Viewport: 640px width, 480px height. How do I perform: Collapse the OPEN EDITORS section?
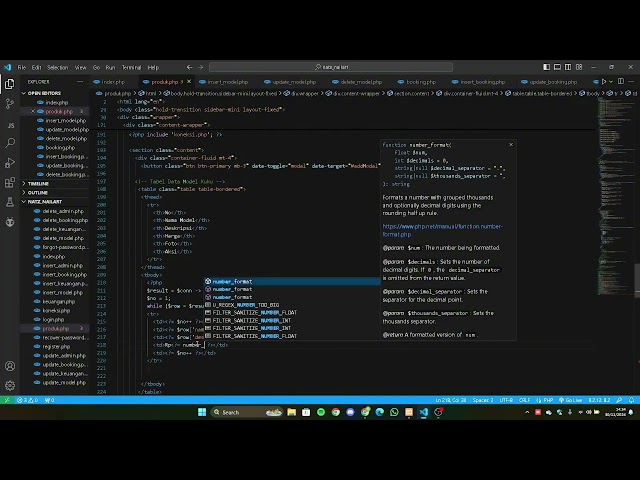pyautogui.click(x=44, y=93)
